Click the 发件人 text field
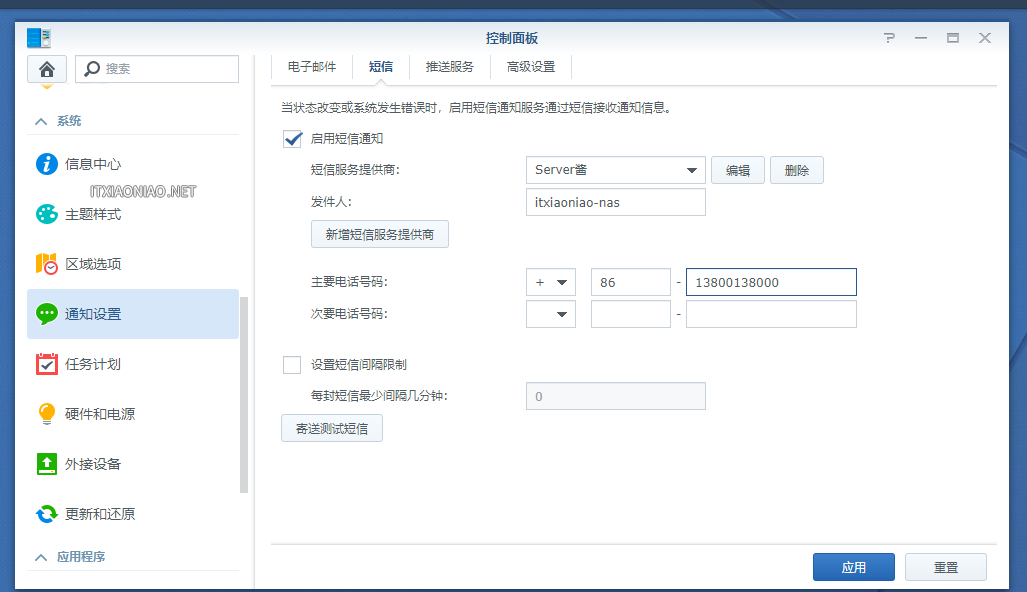 615,202
